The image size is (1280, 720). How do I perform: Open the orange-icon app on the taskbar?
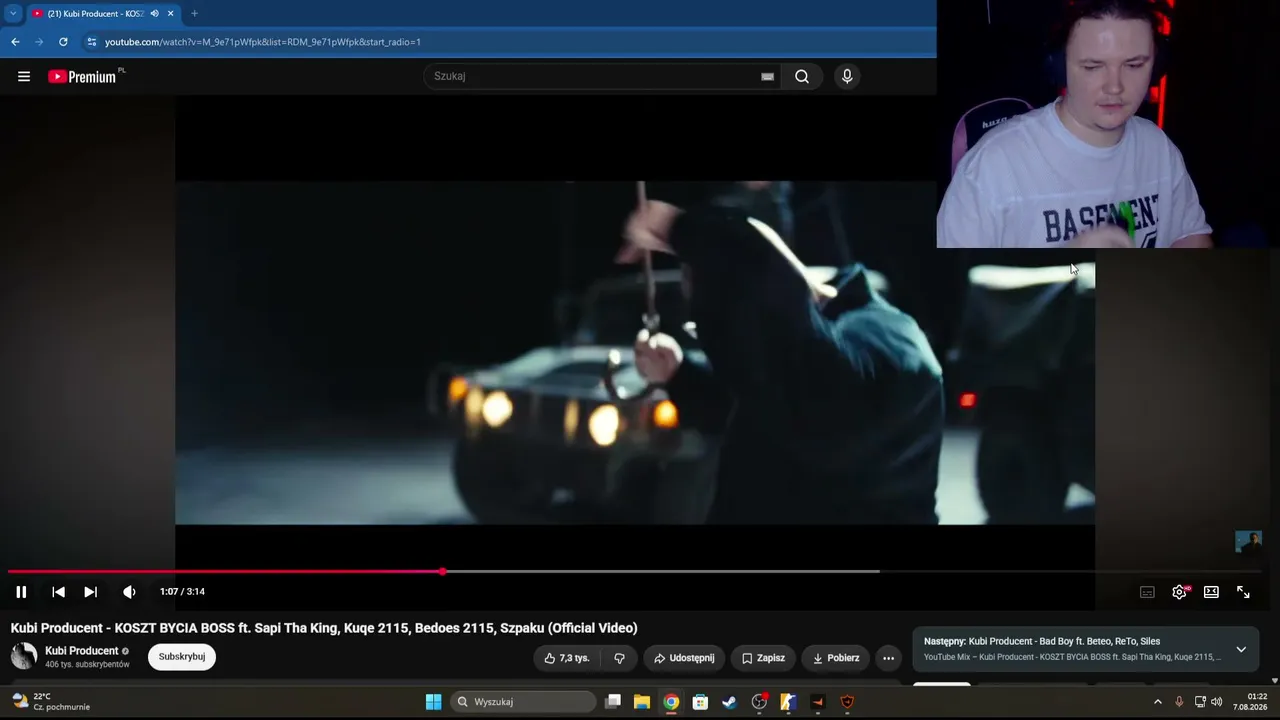click(x=818, y=702)
